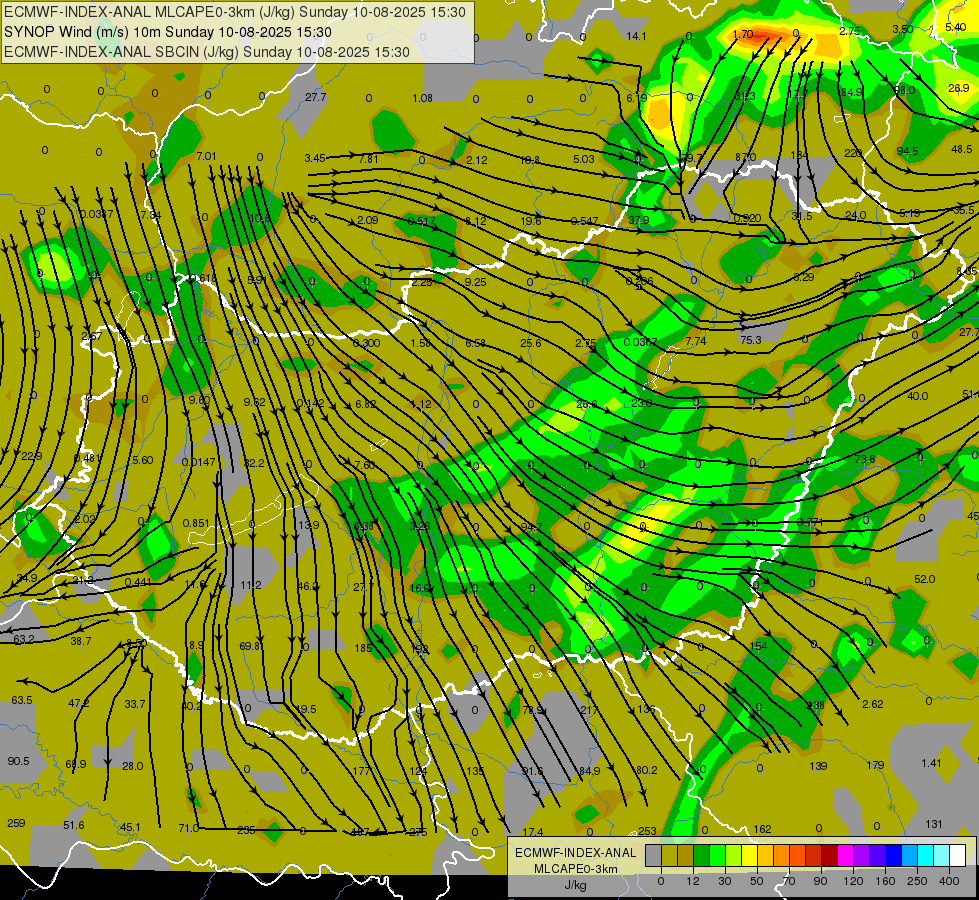Click legend tick label 400
The height and width of the screenshot is (900, 979).
tap(949, 881)
